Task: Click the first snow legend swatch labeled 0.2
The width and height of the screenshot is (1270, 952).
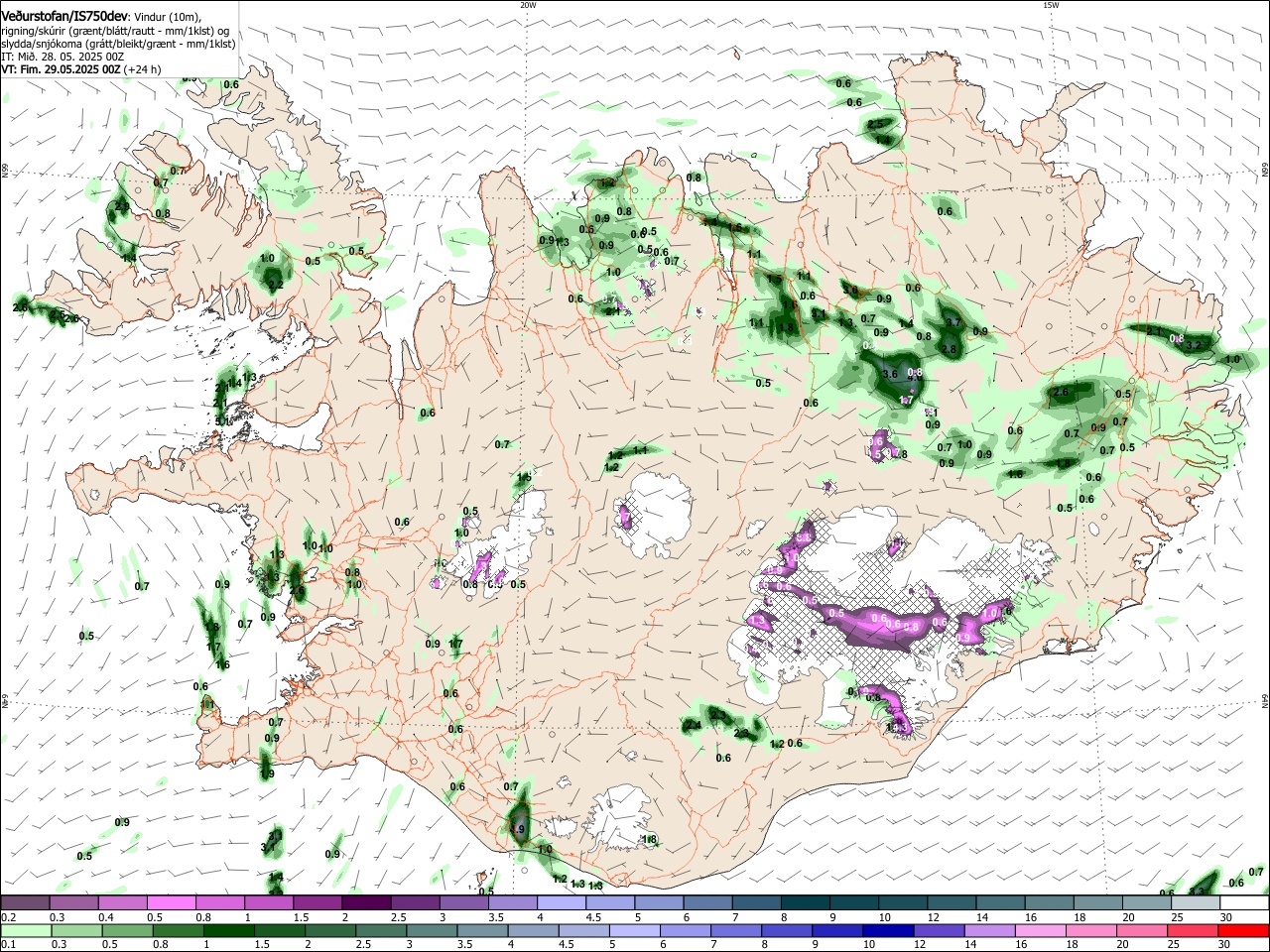Action: pos(26,903)
